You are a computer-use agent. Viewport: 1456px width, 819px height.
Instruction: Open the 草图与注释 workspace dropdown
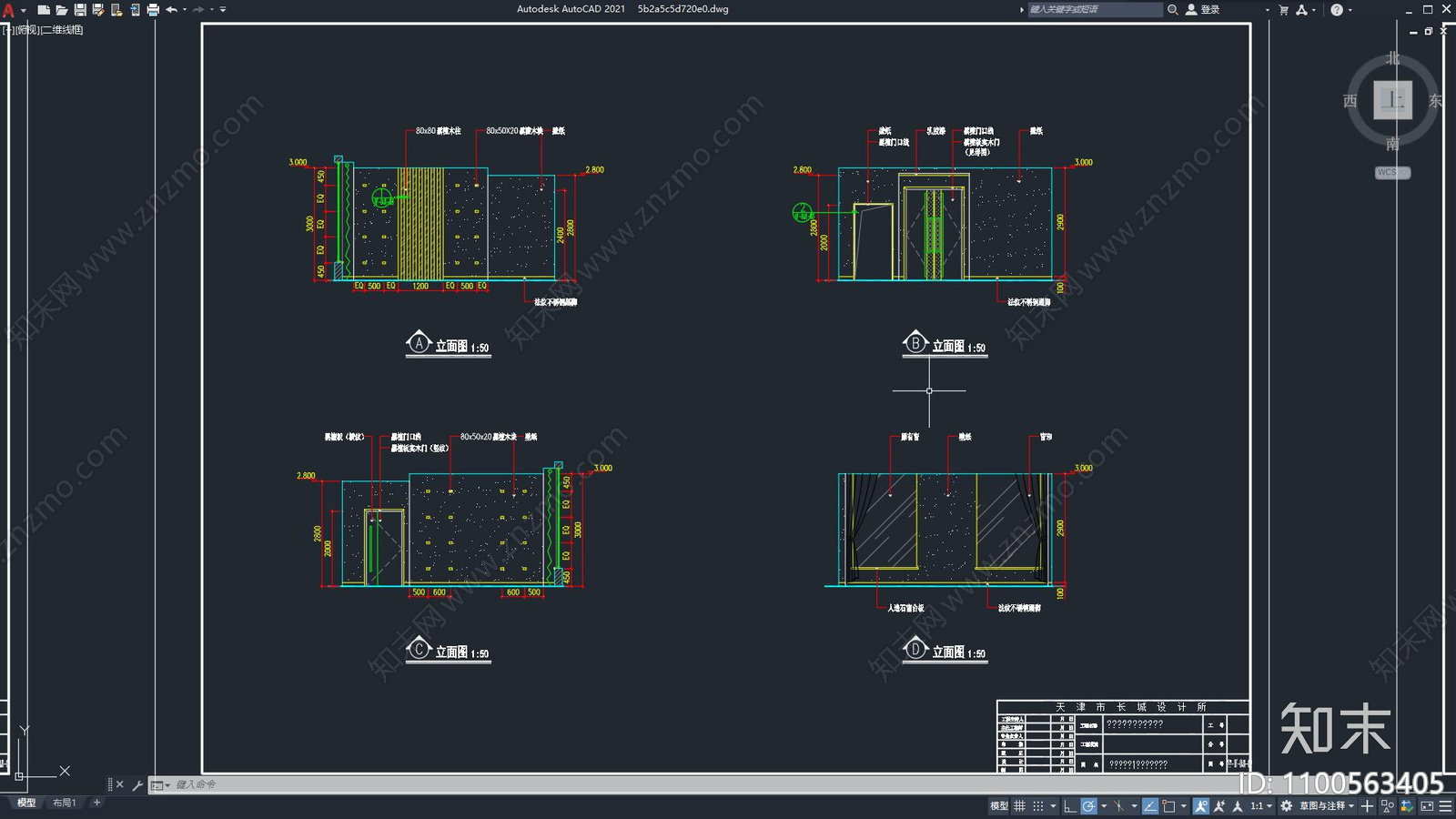pyautogui.click(x=1327, y=806)
